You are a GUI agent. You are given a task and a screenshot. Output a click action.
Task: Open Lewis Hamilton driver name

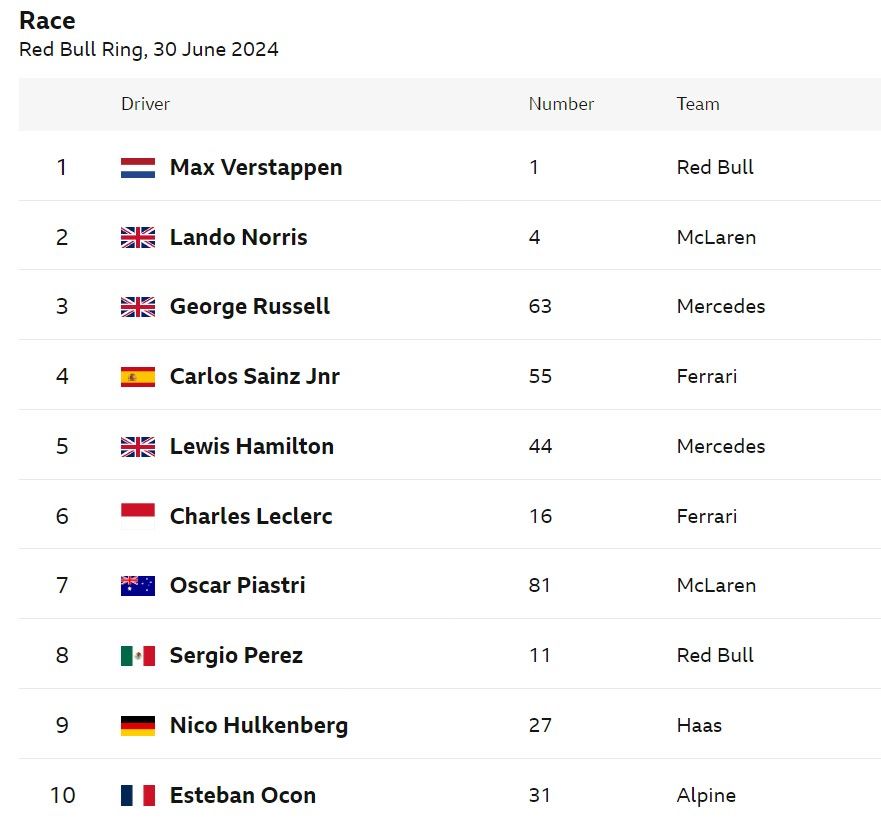tap(252, 446)
